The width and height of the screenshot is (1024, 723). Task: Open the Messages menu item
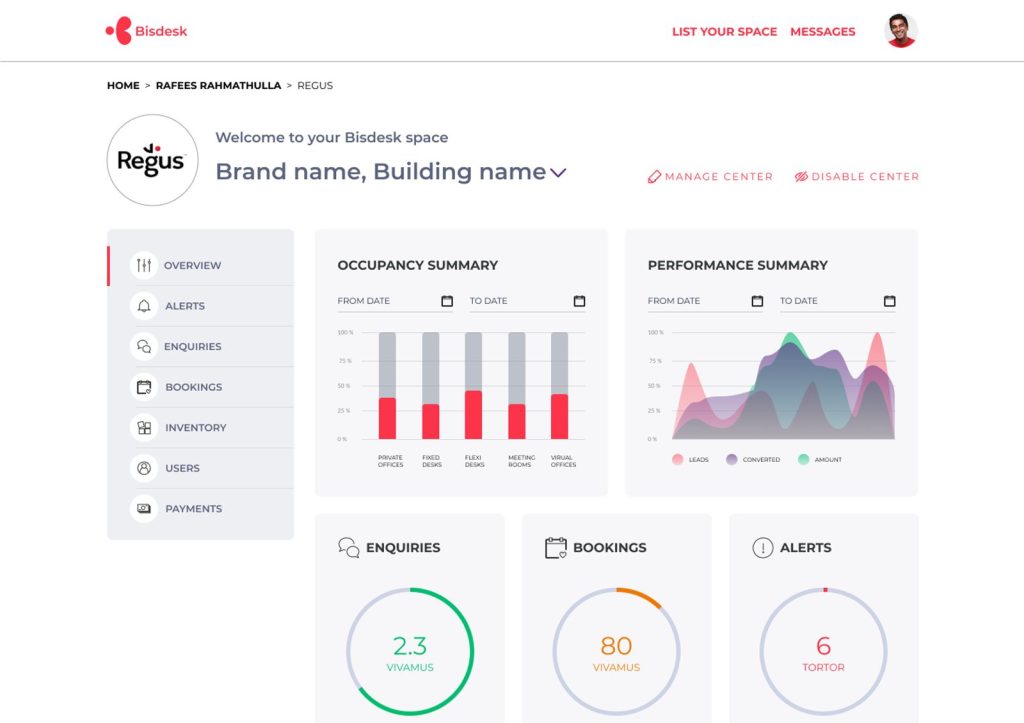(x=822, y=32)
